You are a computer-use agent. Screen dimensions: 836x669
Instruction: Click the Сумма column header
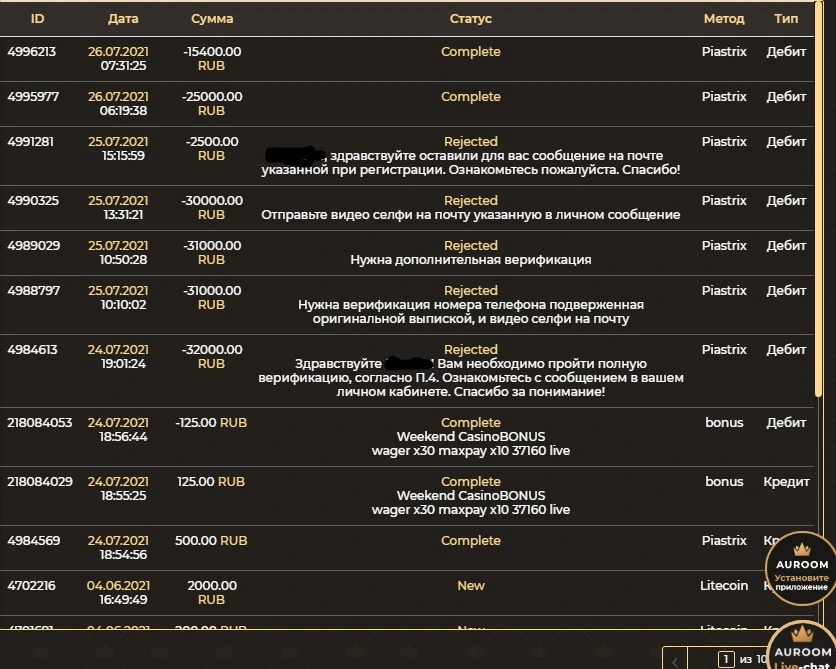point(212,19)
